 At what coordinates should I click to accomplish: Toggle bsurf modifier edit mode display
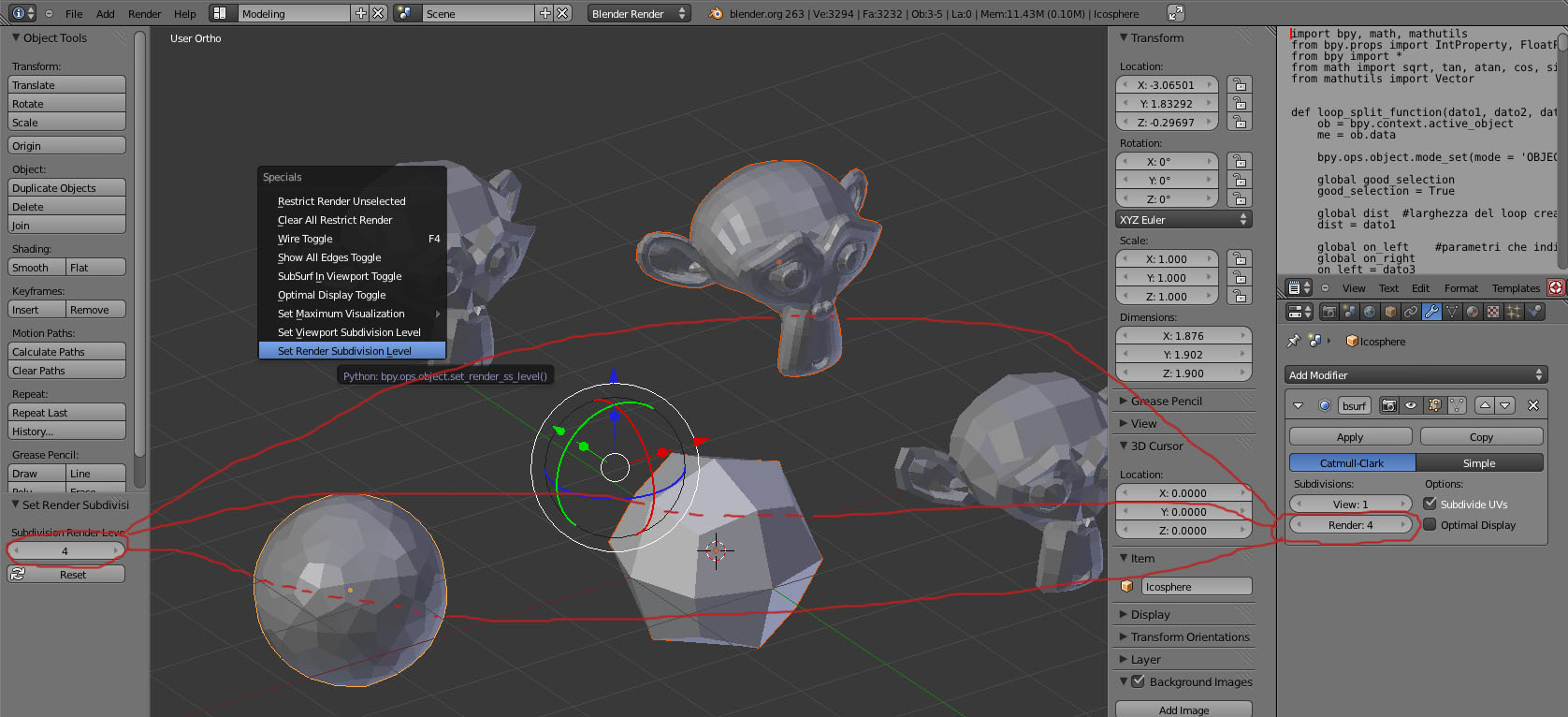[1433, 405]
